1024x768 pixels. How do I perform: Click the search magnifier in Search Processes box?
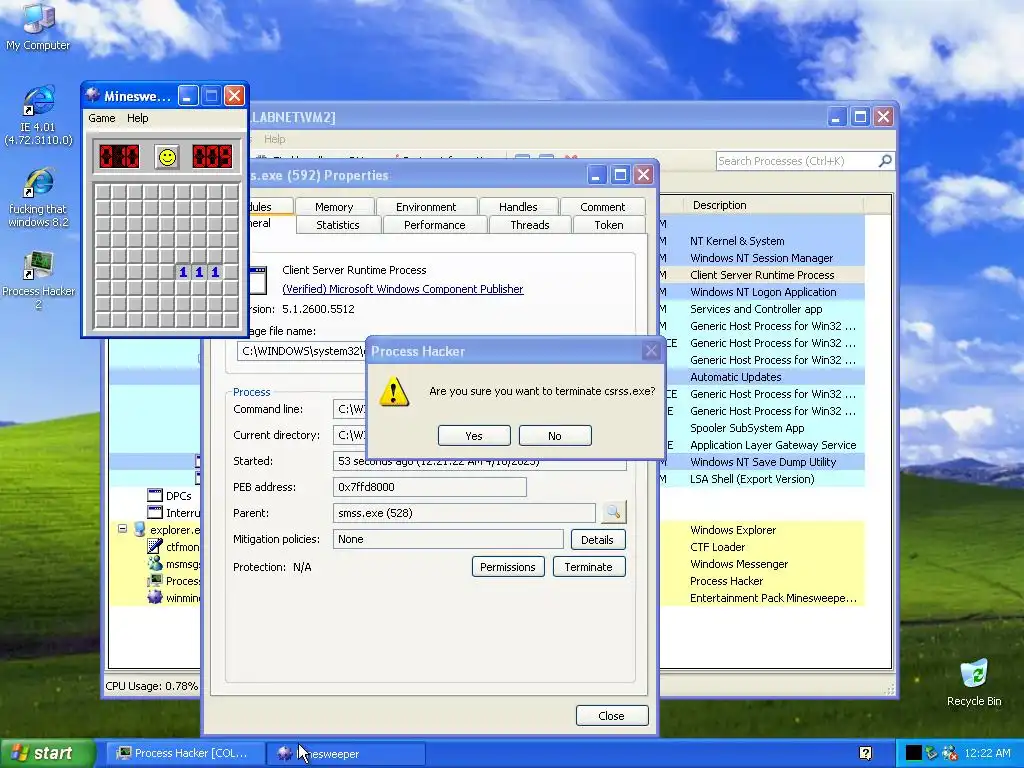[885, 161]
